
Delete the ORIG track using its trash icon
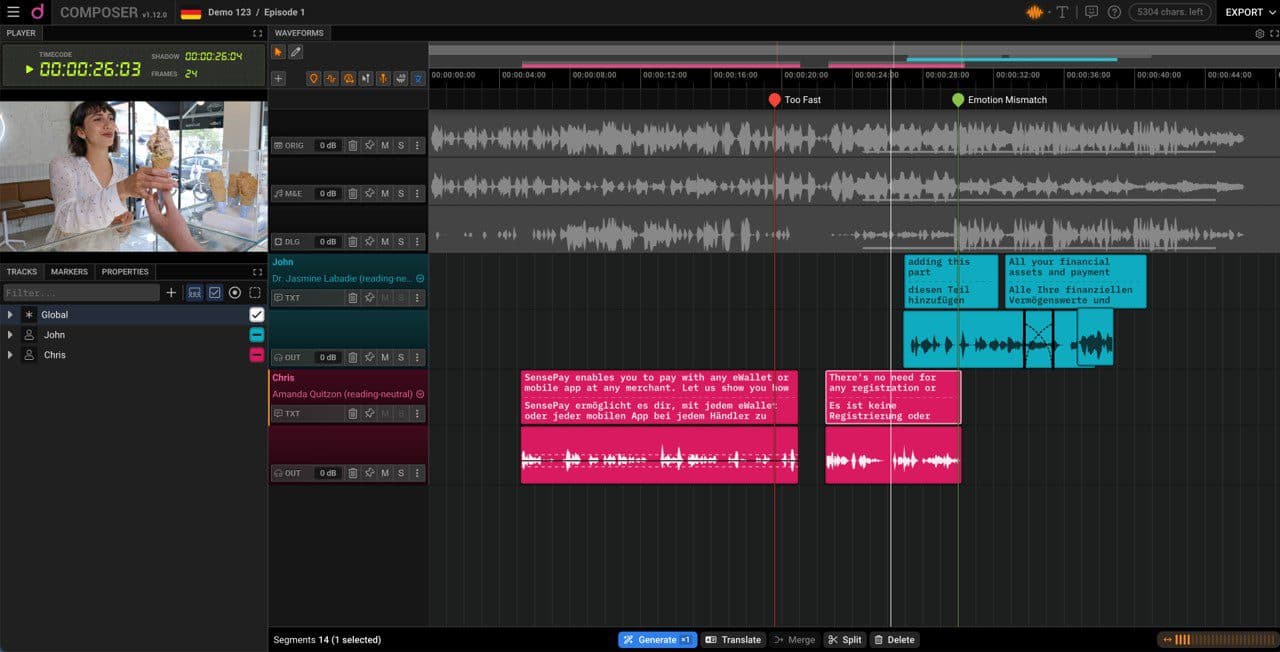pos(353,145)
